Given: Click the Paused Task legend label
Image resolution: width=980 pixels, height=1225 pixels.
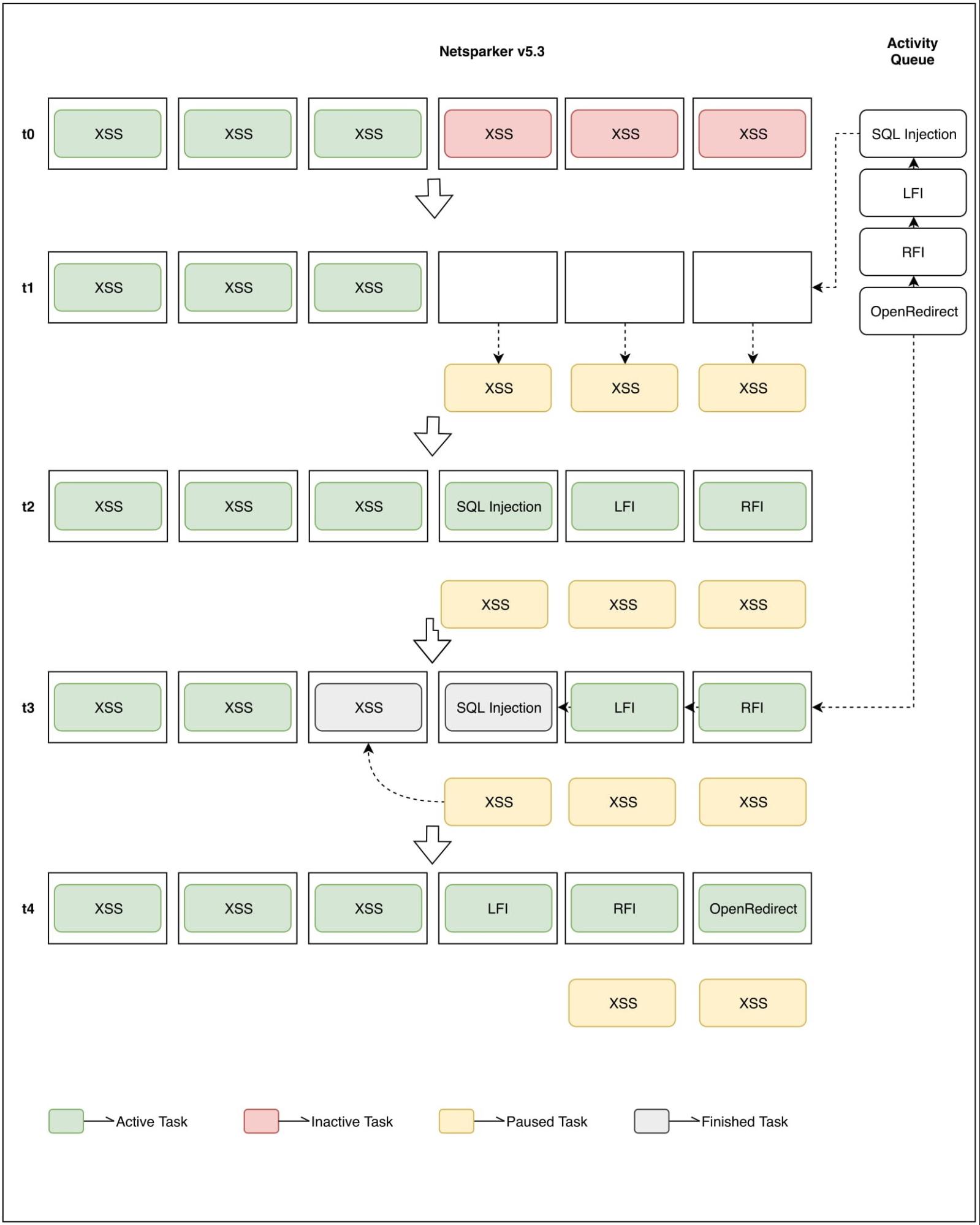Looking at the screenshot, I should pyautogui.click(x=547, y=1121).
